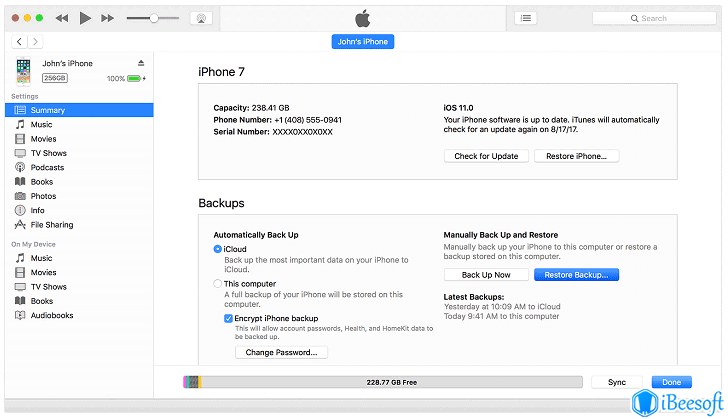This screenshot has height=419, width=728.
Task: Click the Capacity 238.41 GB text
Action: (251, 108)
